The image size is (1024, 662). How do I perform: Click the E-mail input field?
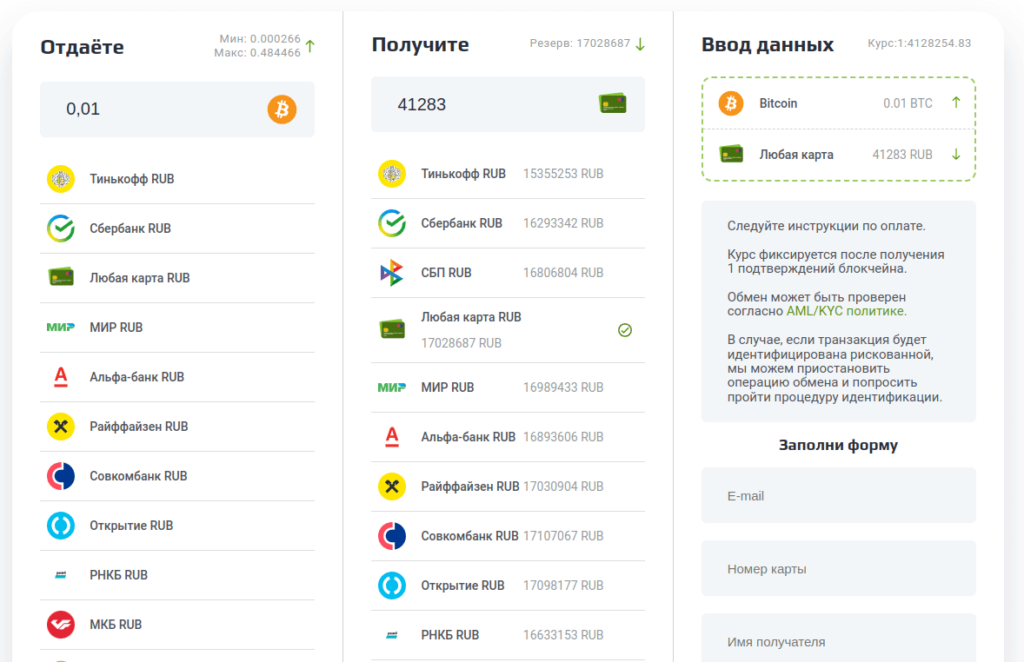[x=838, y=495]
